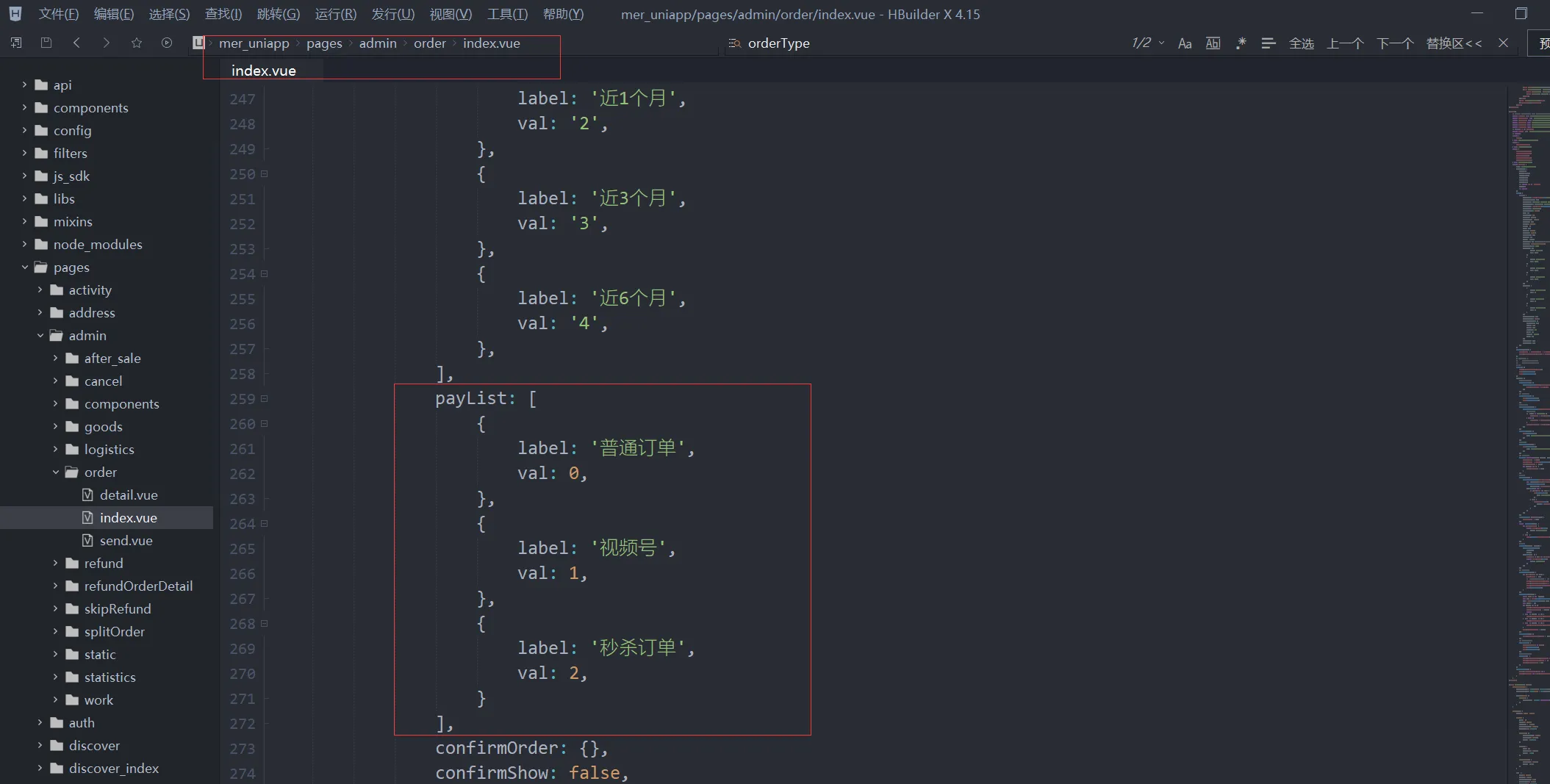The height and width of the screenshot is (784, 1550).
Task: Expand the refundOrderDetail folder
Action: pos(55,586)
